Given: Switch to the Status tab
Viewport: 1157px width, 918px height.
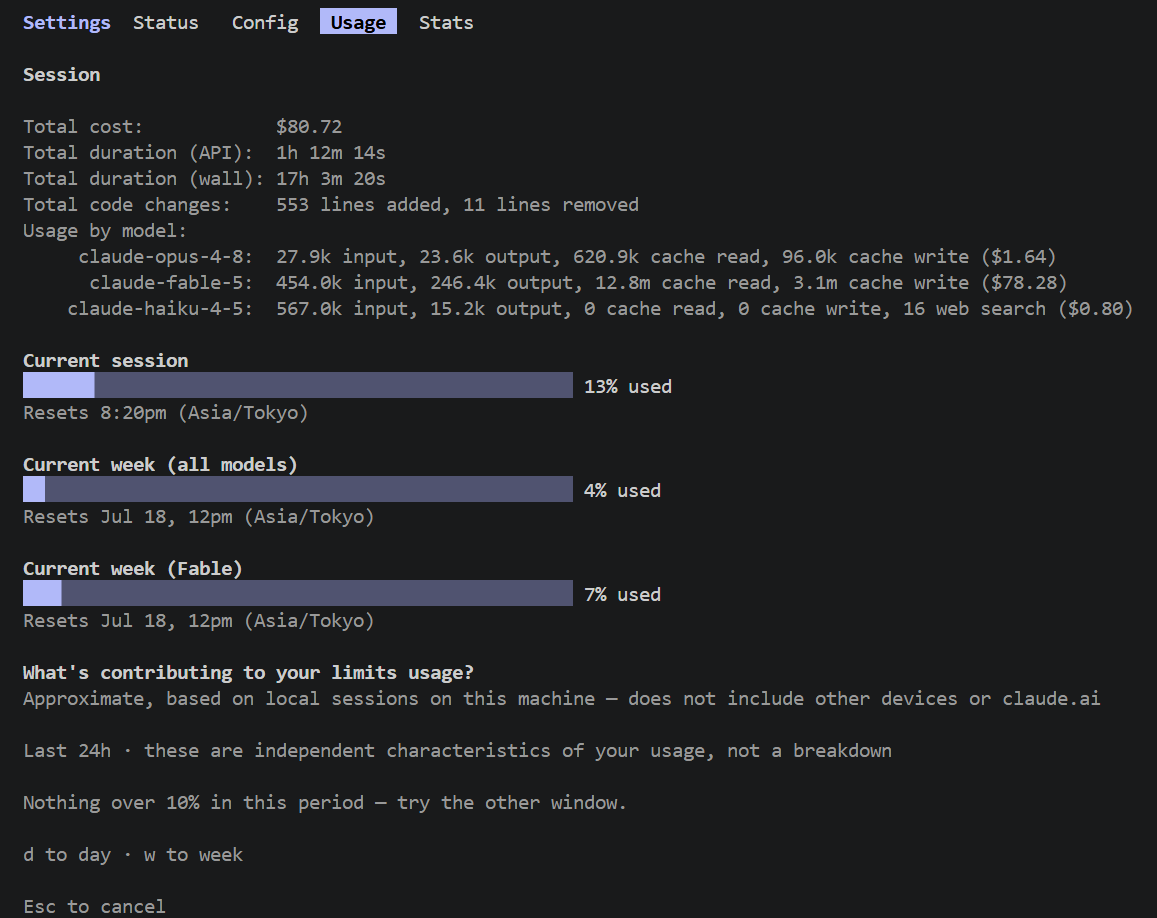Looking at the screenshot, I should click(x=165, y=23).
